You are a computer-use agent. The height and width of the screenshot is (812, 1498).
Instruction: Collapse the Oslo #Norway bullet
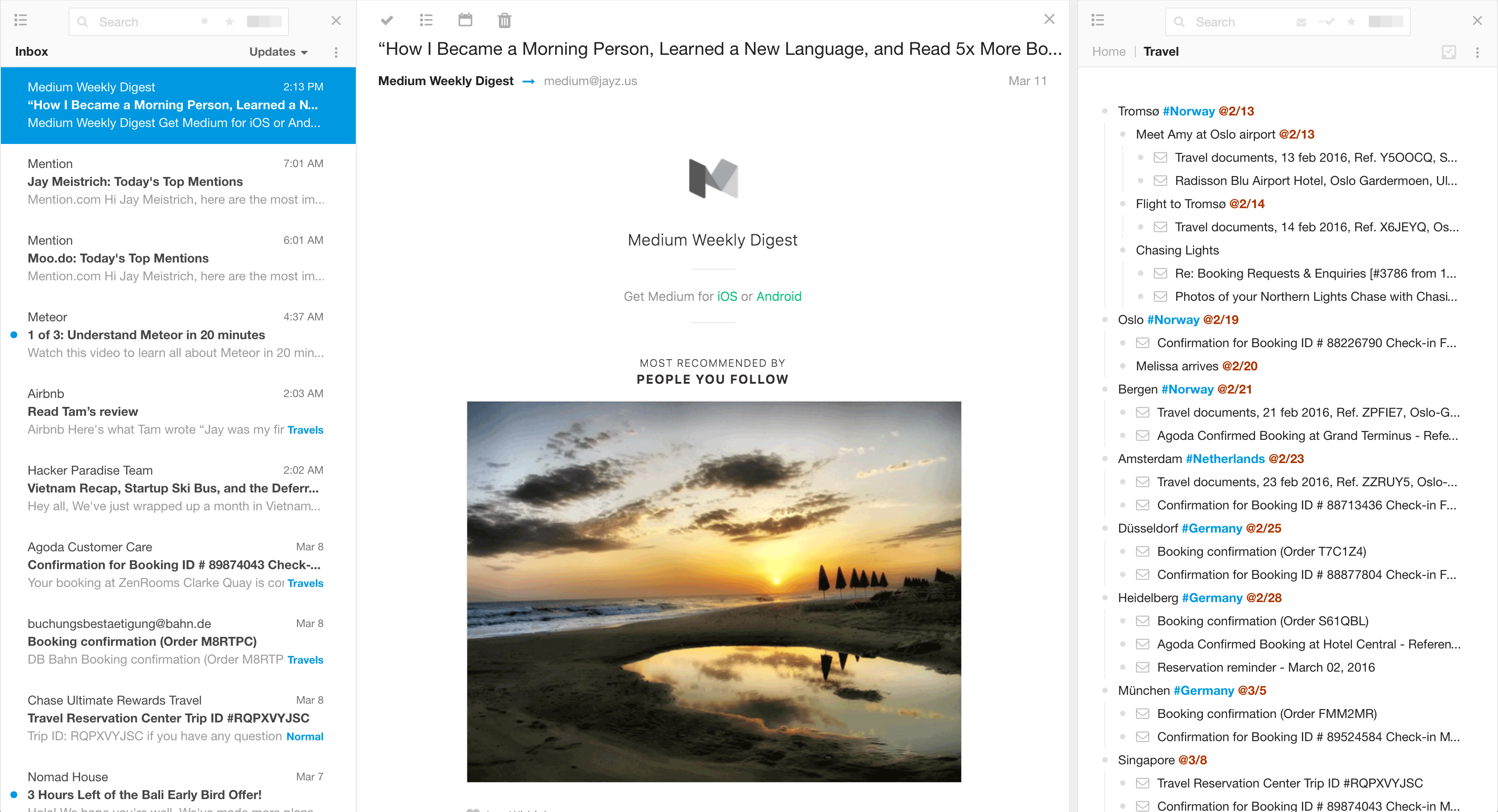click(x=1105, y=320)
